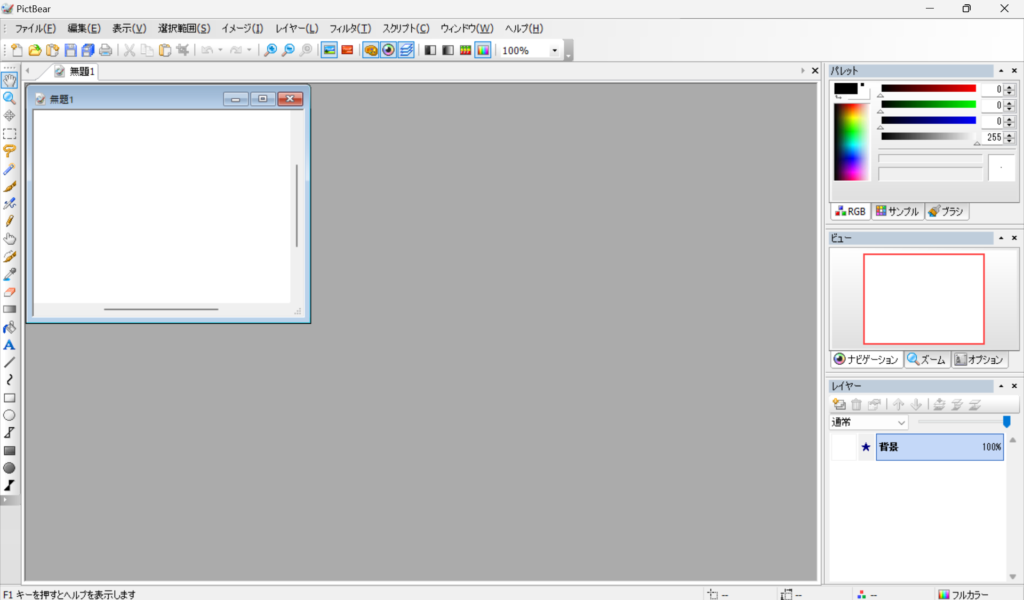The width and height of the screenshot is (1024, 600).
Task: Toggle the palette panel toolbar button
Action: [x=370, y=50]
